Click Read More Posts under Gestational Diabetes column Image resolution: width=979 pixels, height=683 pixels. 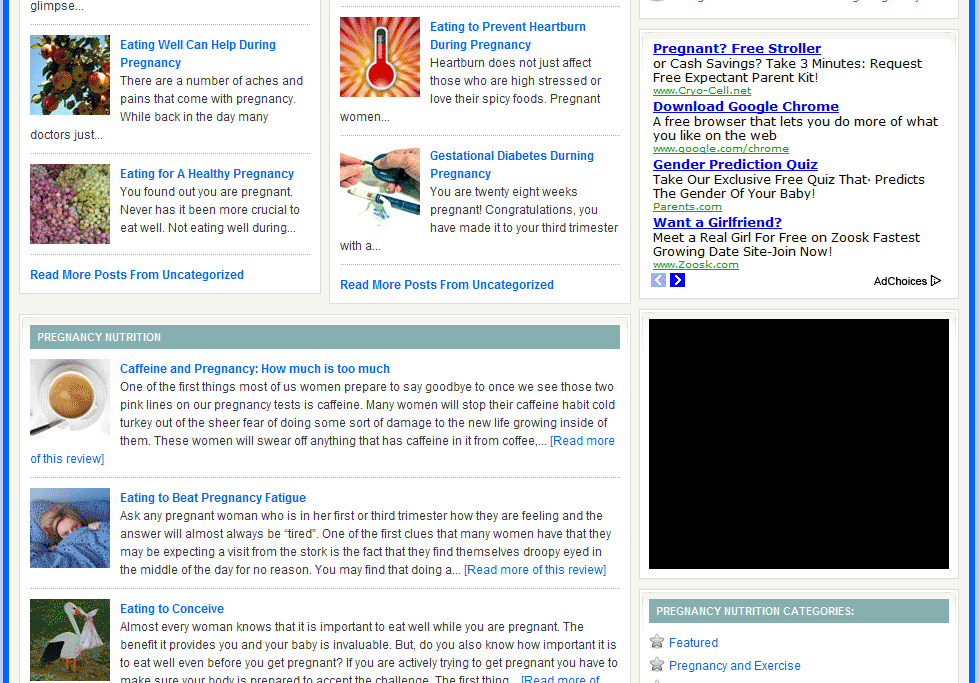click(x=446, y=285)
